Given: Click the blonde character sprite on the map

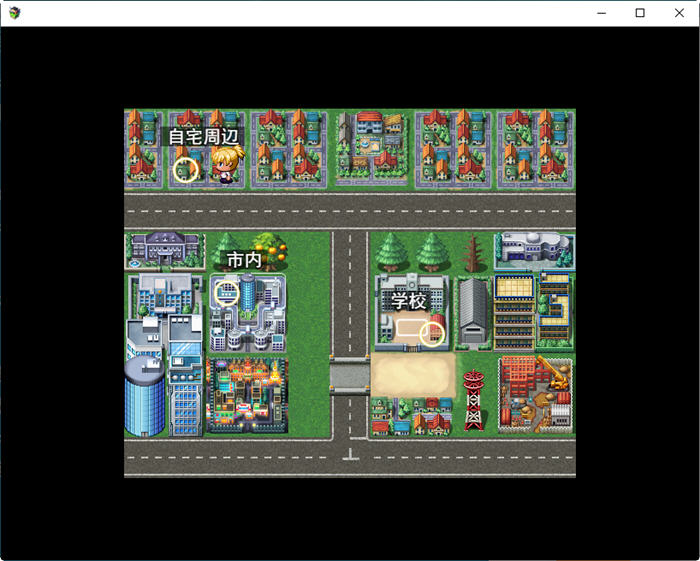Looking at the screenshot, I should (226, 166).
